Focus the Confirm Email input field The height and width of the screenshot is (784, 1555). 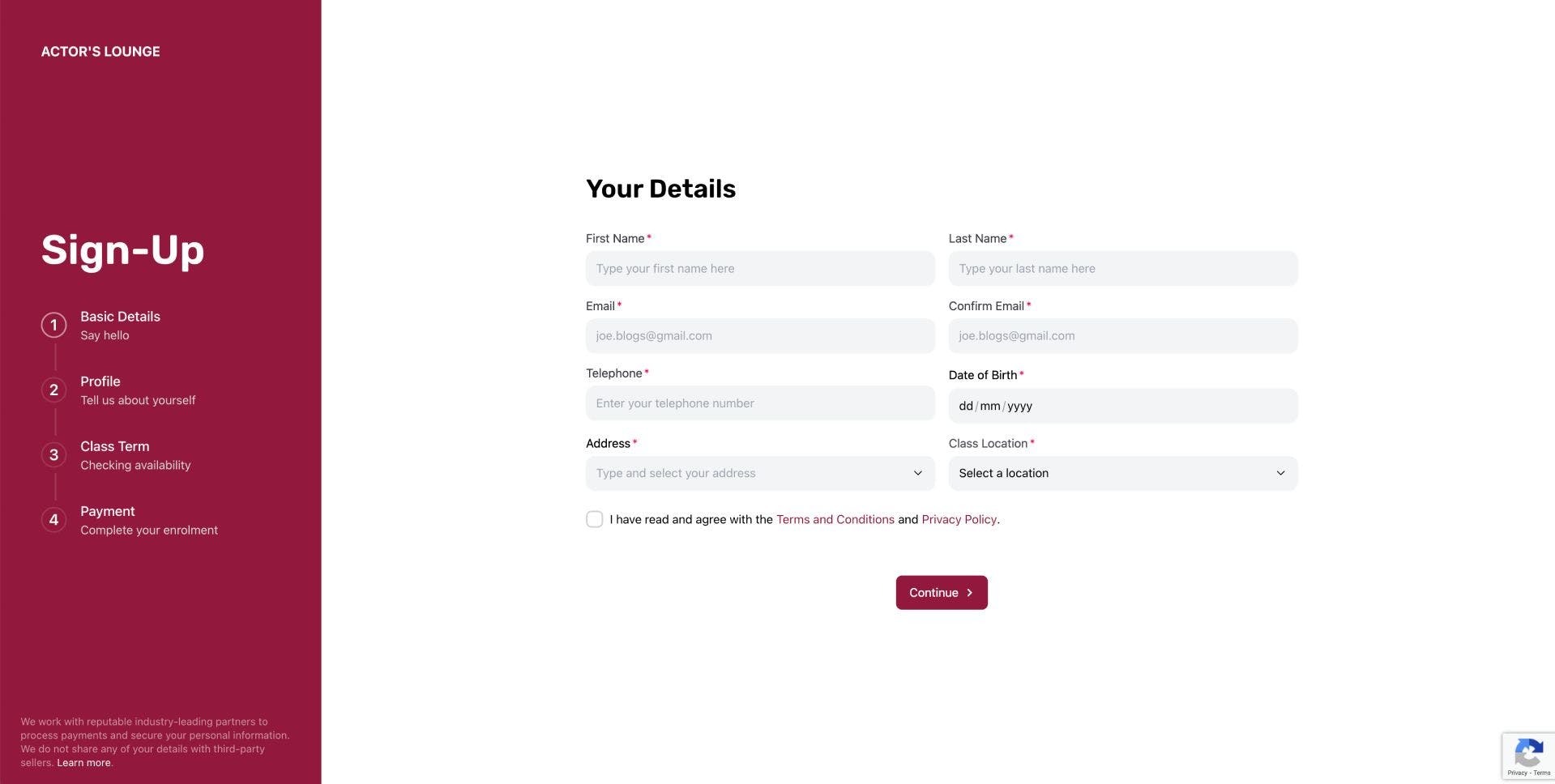click(1122, 335)
